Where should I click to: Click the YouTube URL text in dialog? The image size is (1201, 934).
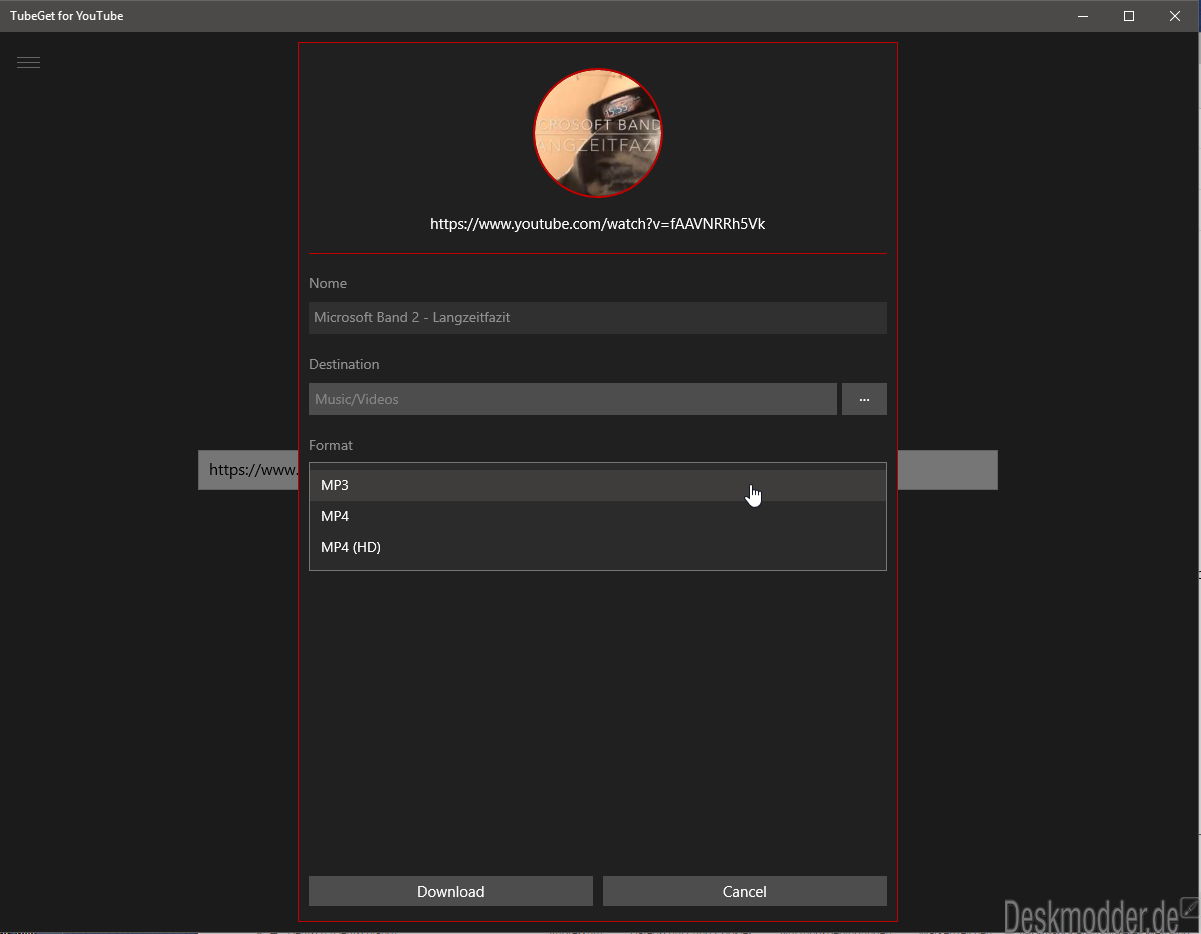(x=598, y=224)
